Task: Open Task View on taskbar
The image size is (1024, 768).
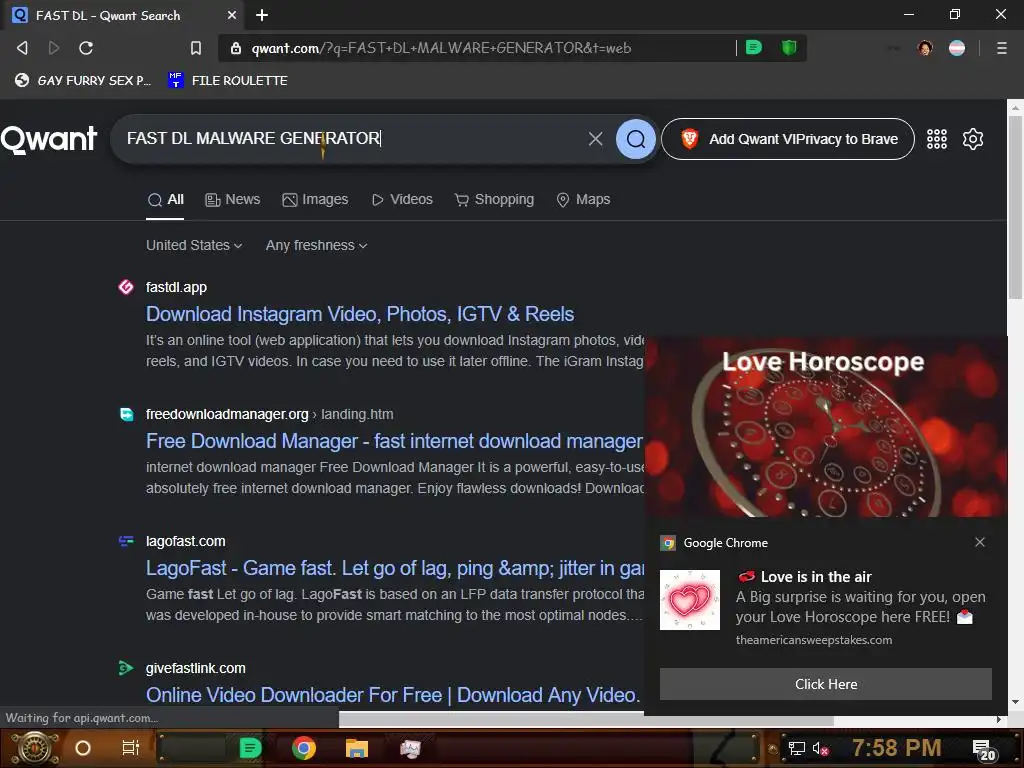Action: [131, 748]
